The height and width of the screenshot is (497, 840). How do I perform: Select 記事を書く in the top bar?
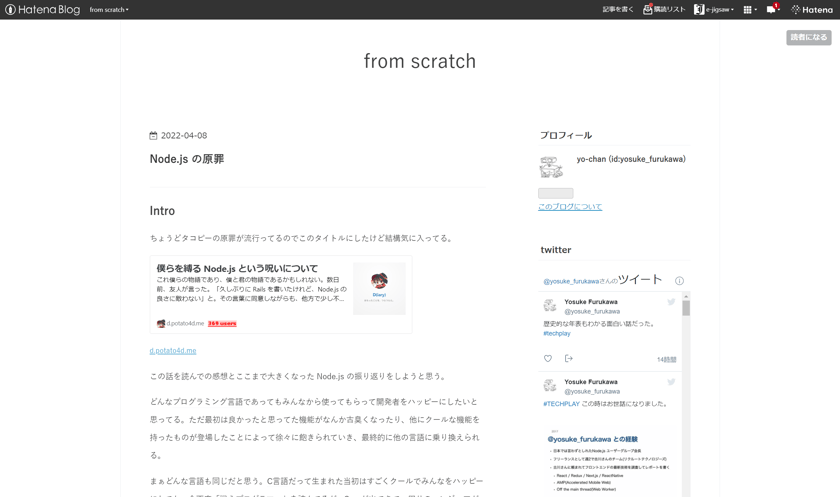point(618,10)
